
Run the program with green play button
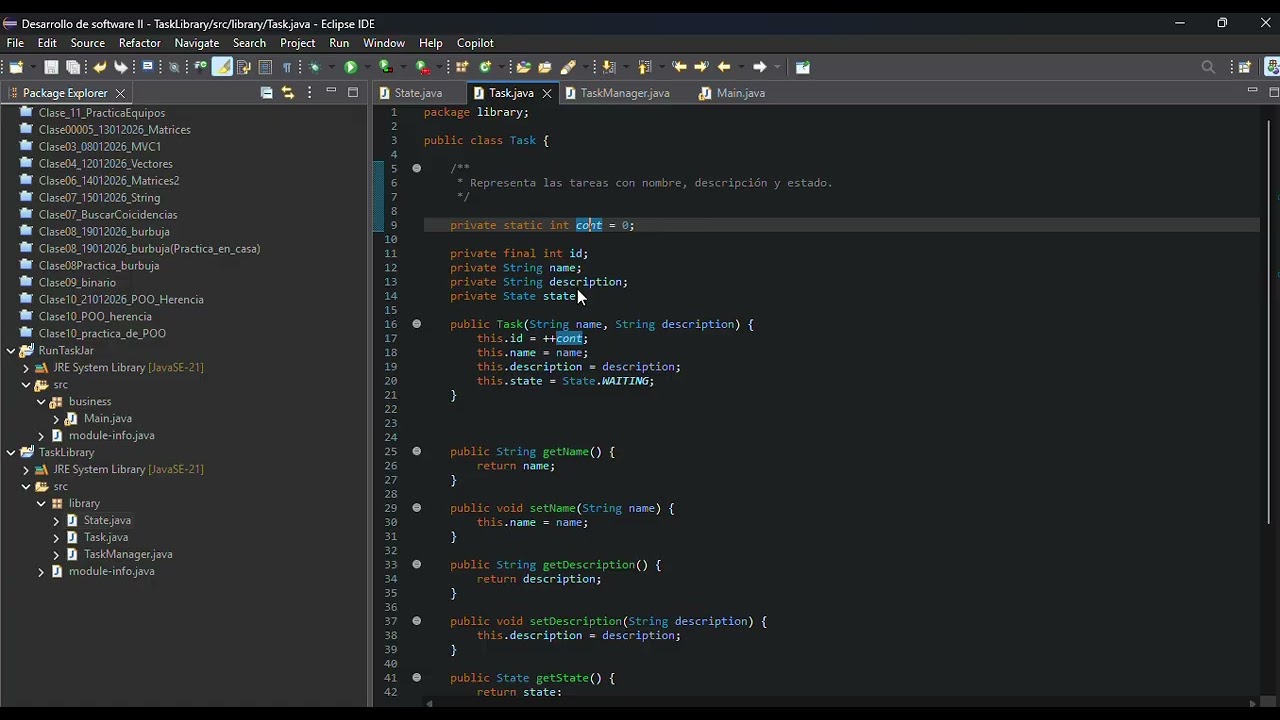pos(350,67)
